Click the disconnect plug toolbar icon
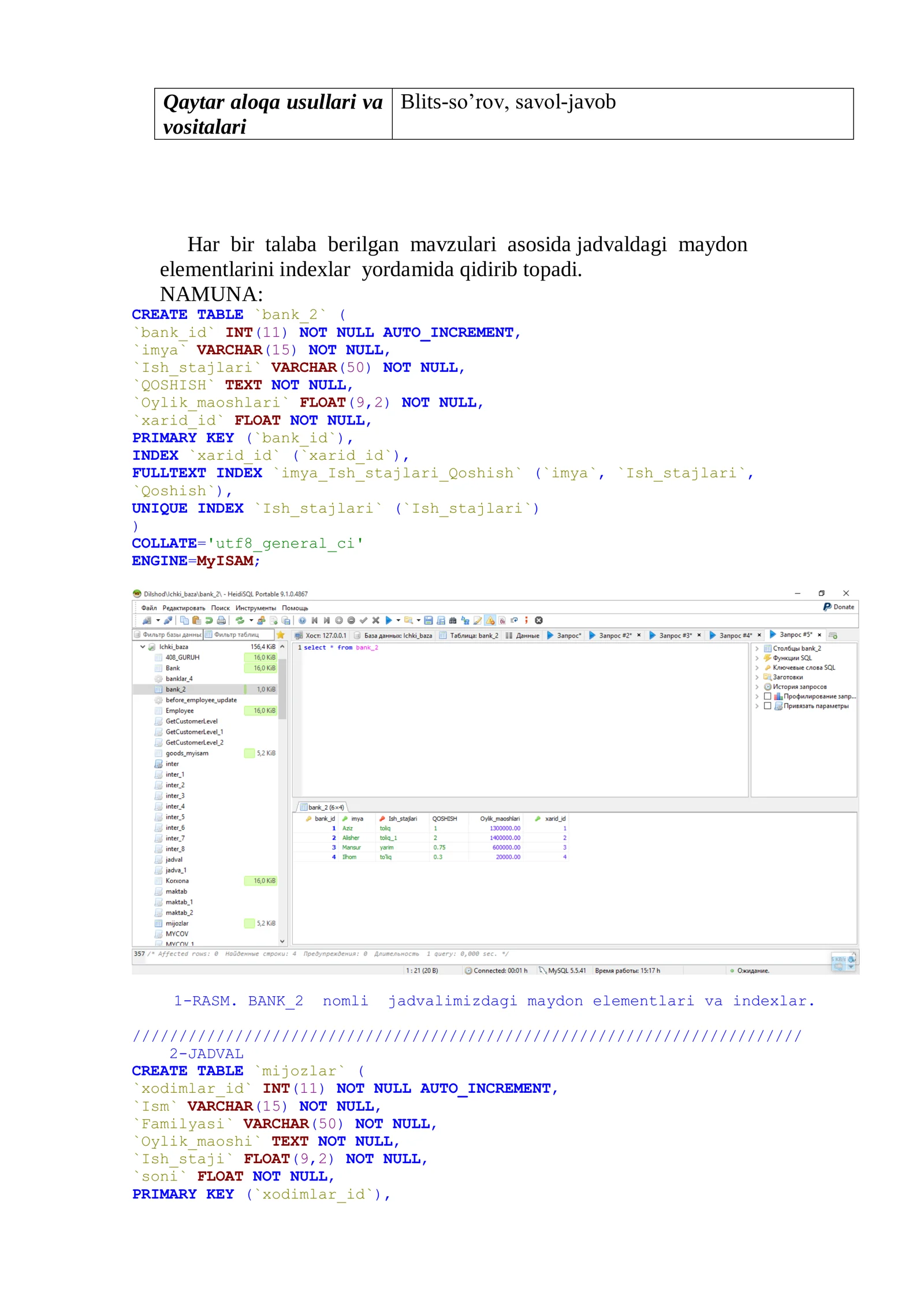 [x=168, y=620]
